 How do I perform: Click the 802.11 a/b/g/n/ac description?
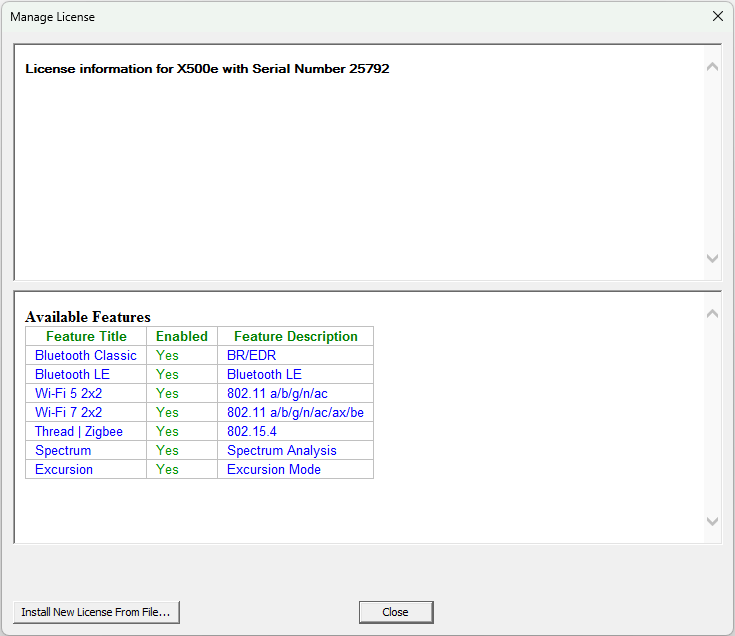[x=277, y=394]
